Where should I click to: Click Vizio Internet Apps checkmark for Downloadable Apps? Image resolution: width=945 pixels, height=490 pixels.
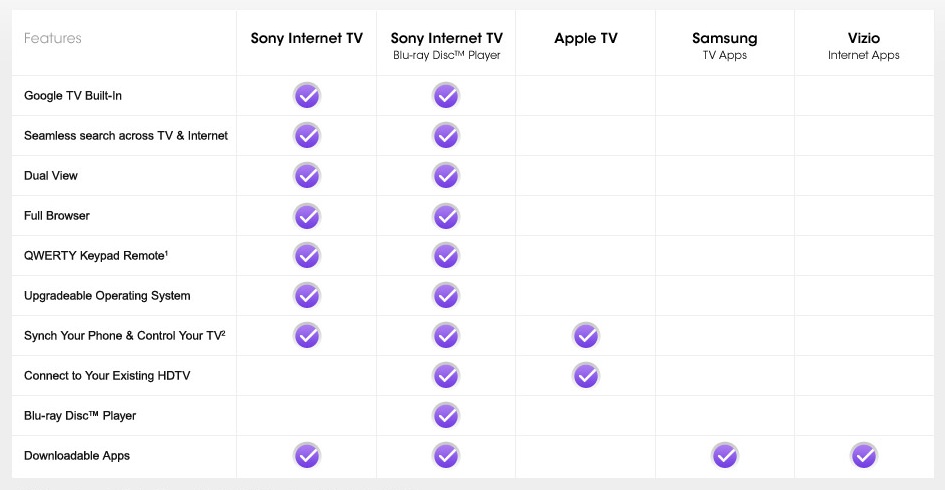[864, 456]
